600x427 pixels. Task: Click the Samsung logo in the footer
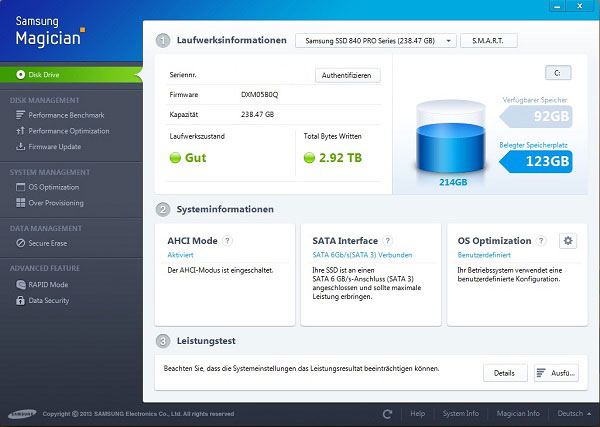(x=22, y=414)
